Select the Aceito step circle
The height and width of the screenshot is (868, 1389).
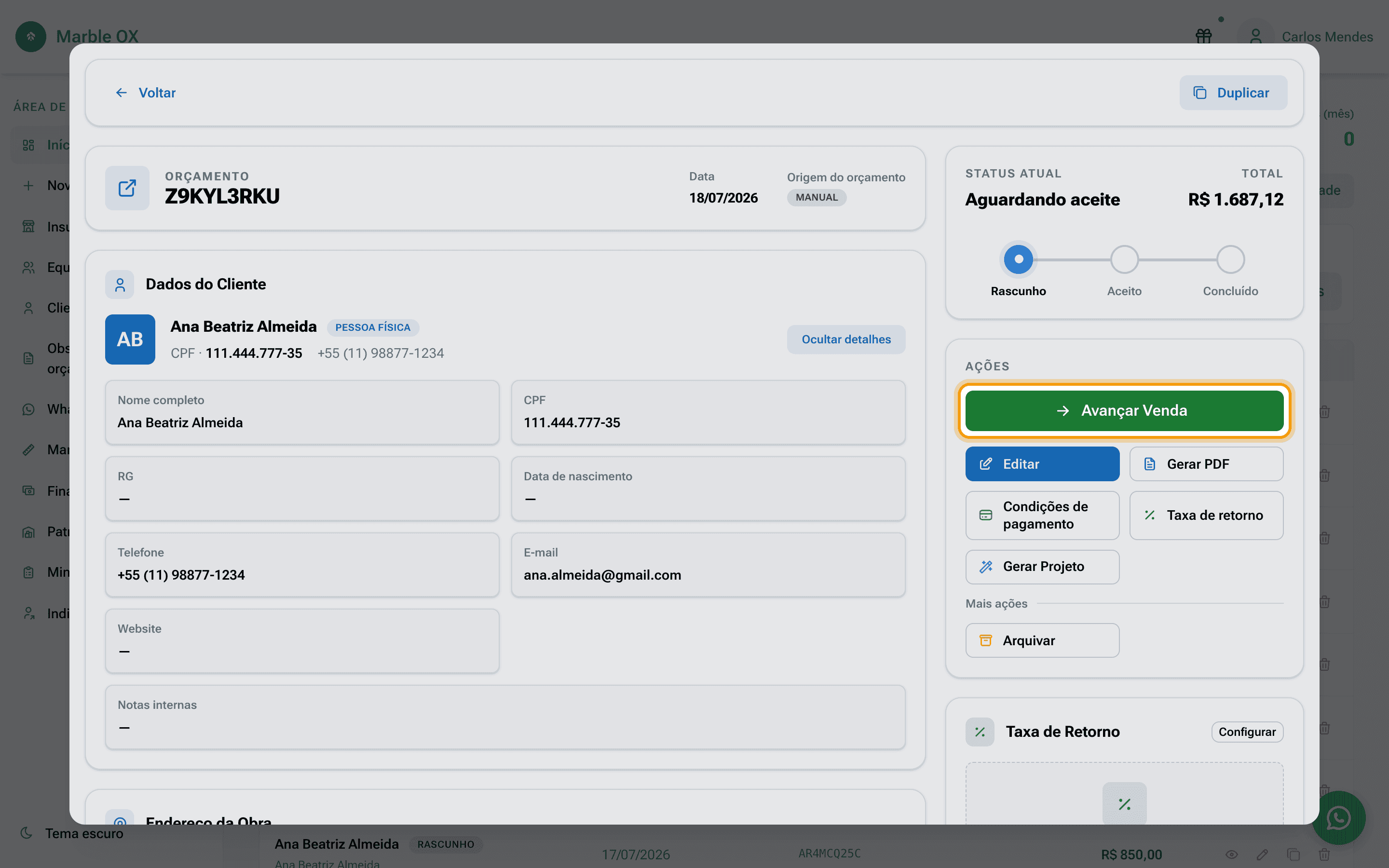coord(1124,259)
